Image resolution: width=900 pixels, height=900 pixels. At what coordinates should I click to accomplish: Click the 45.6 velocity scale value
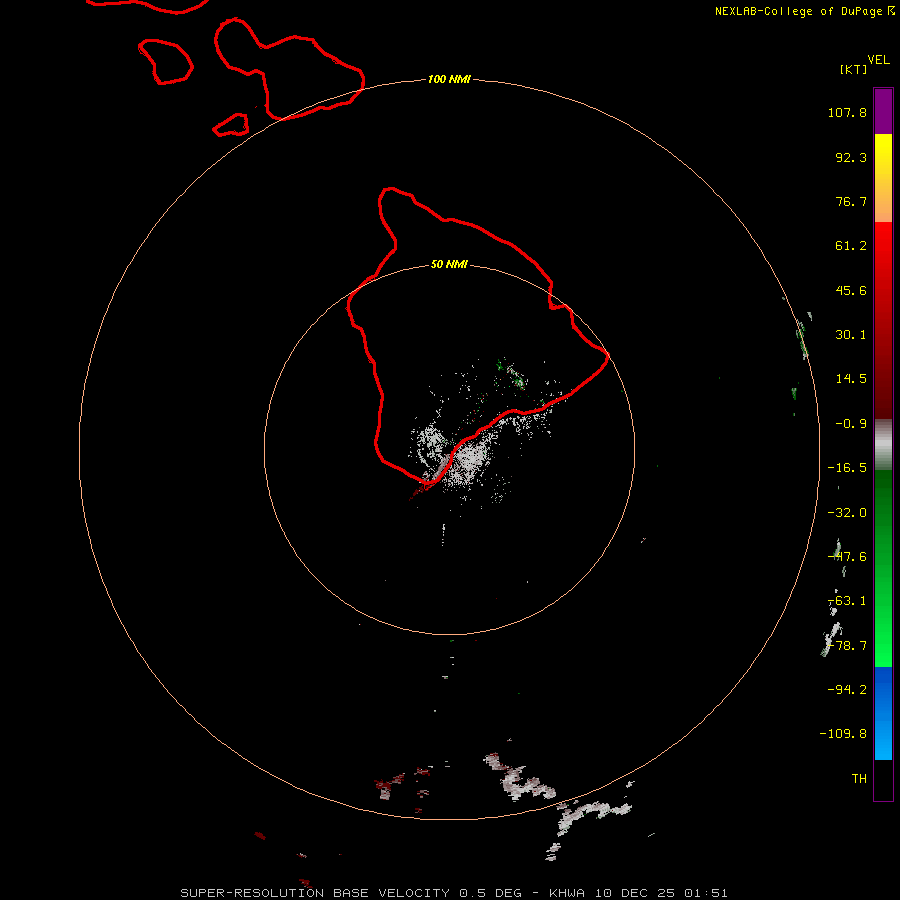(x=851, y=290)
